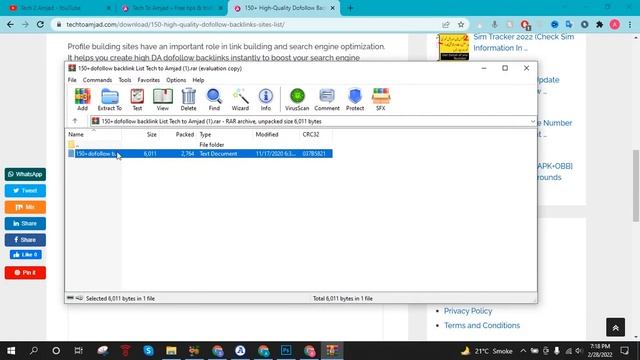
Task: Run the Test archive tool
Action: 137,99
